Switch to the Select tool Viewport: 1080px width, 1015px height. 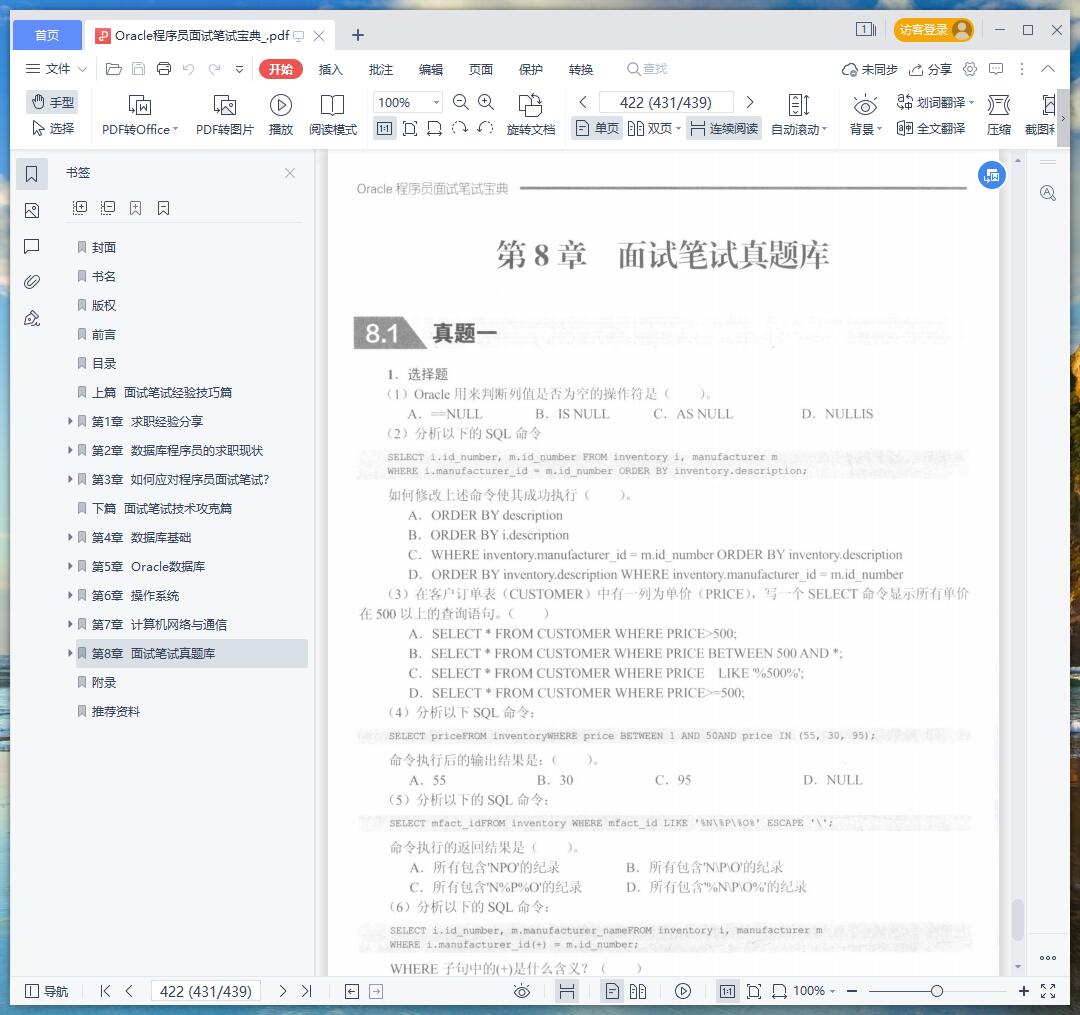pos(53,128)
